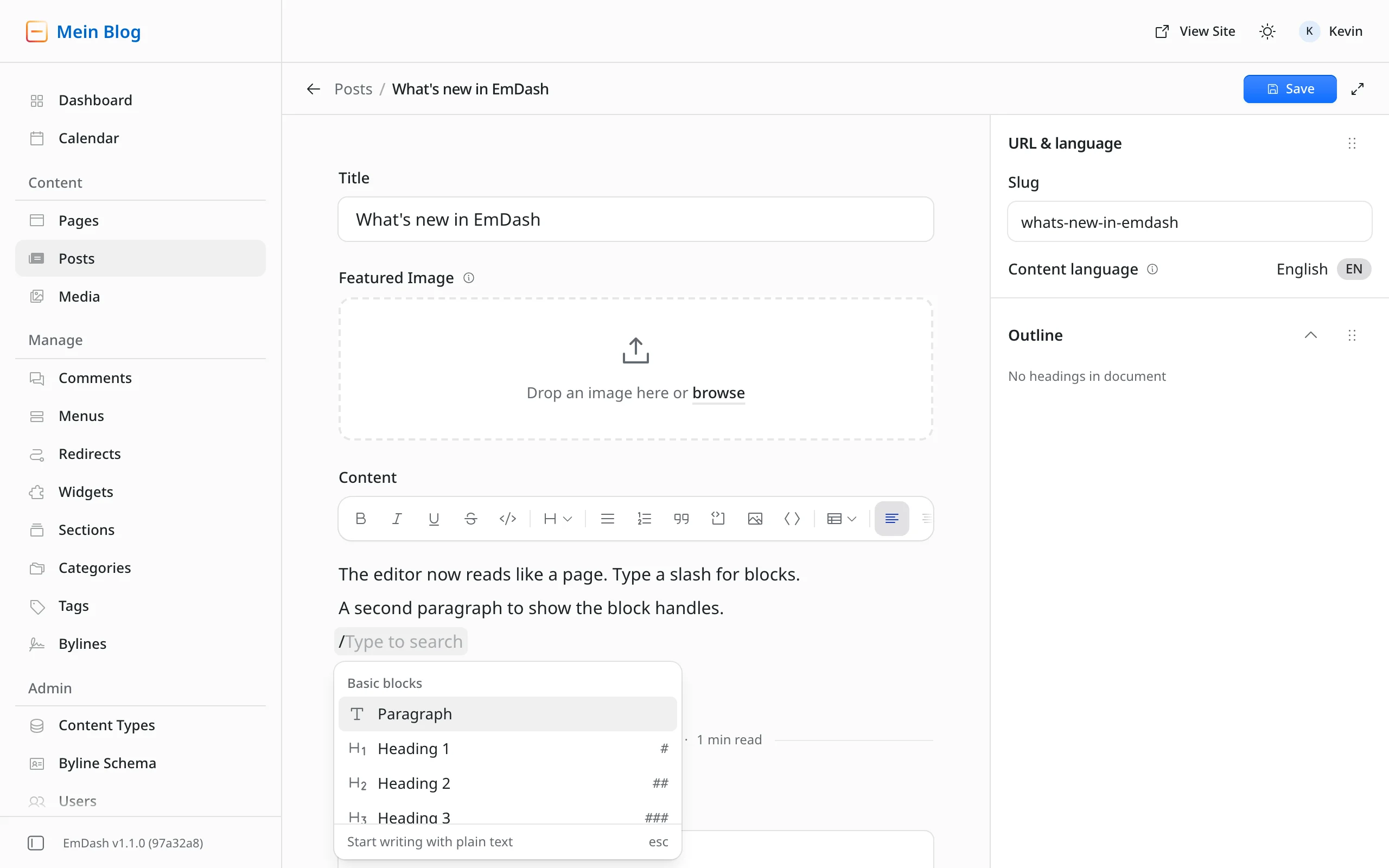Collapse the Outline panel
The image size is (1389, 868).
coord(1310,335)
